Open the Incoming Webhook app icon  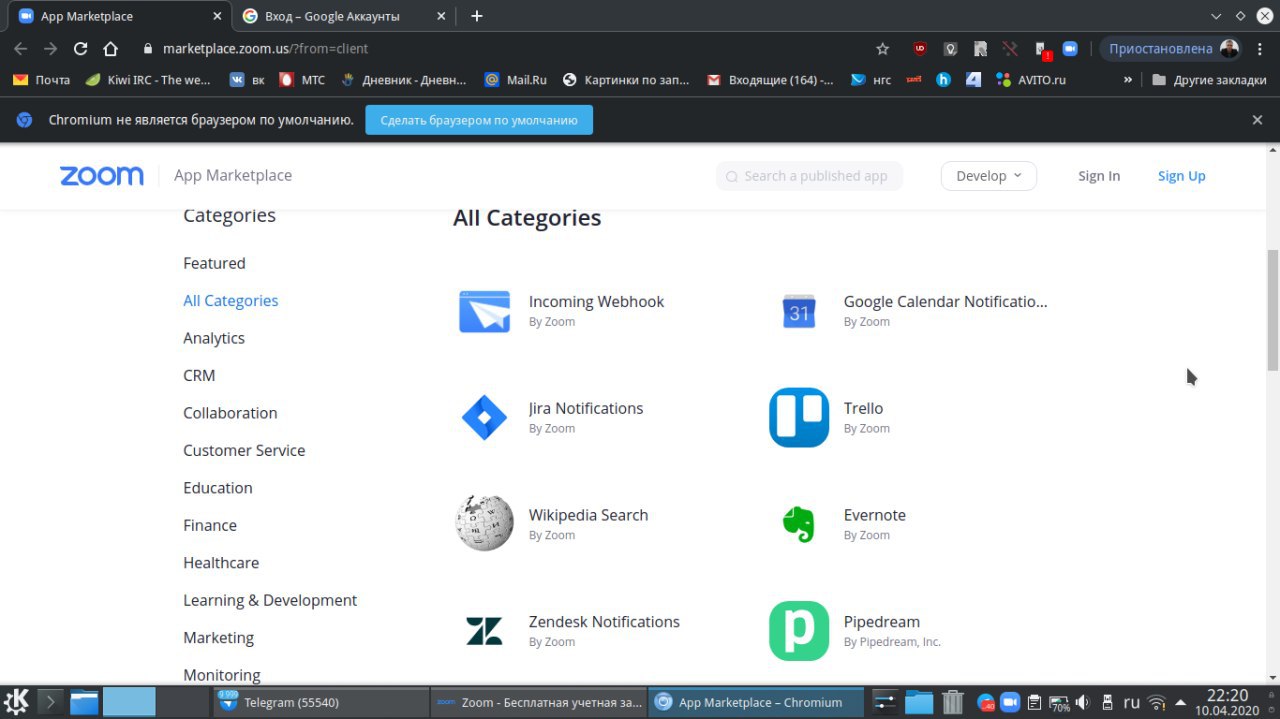click(484, 311)
